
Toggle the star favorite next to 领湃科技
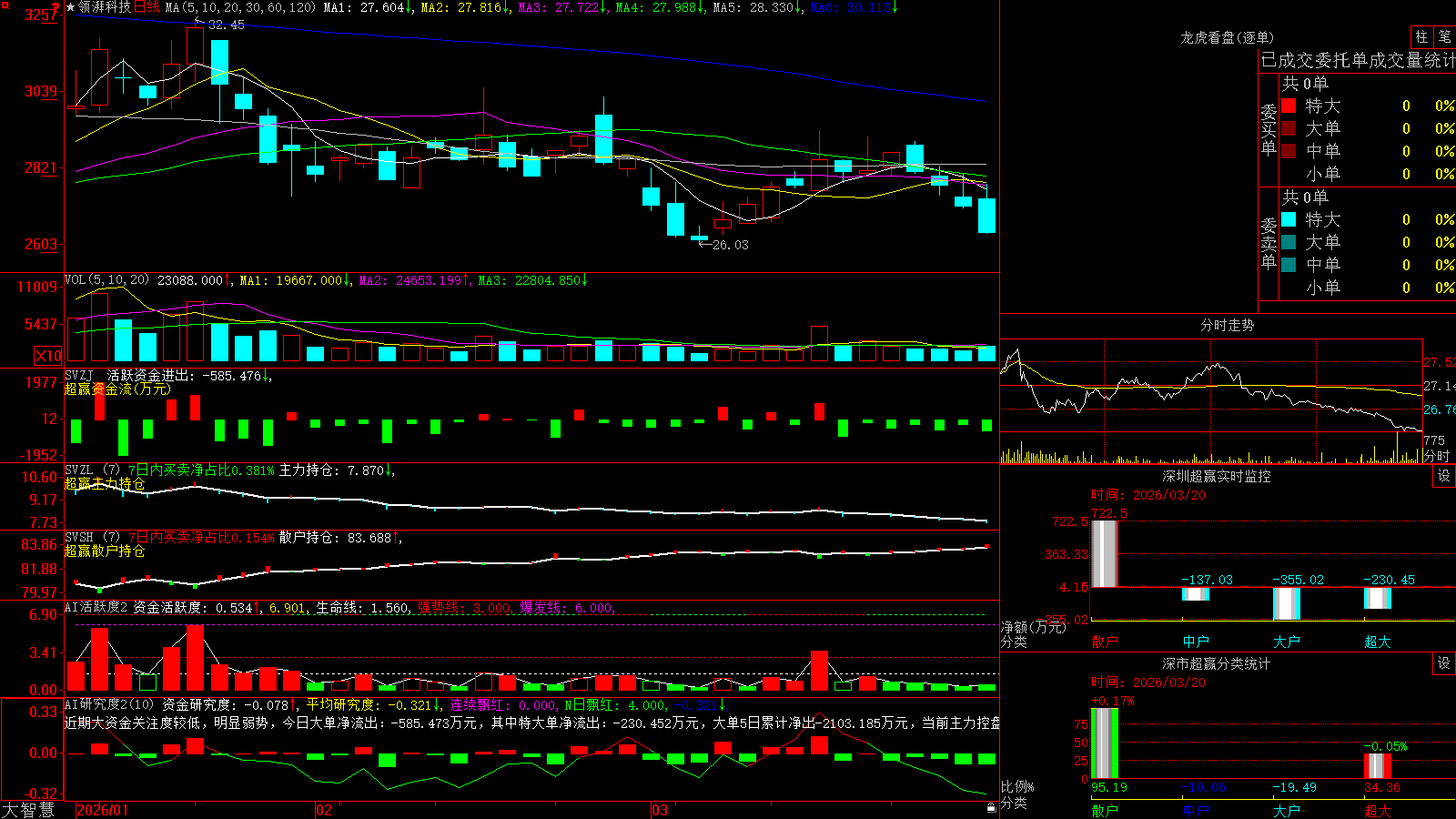[71, 7]
